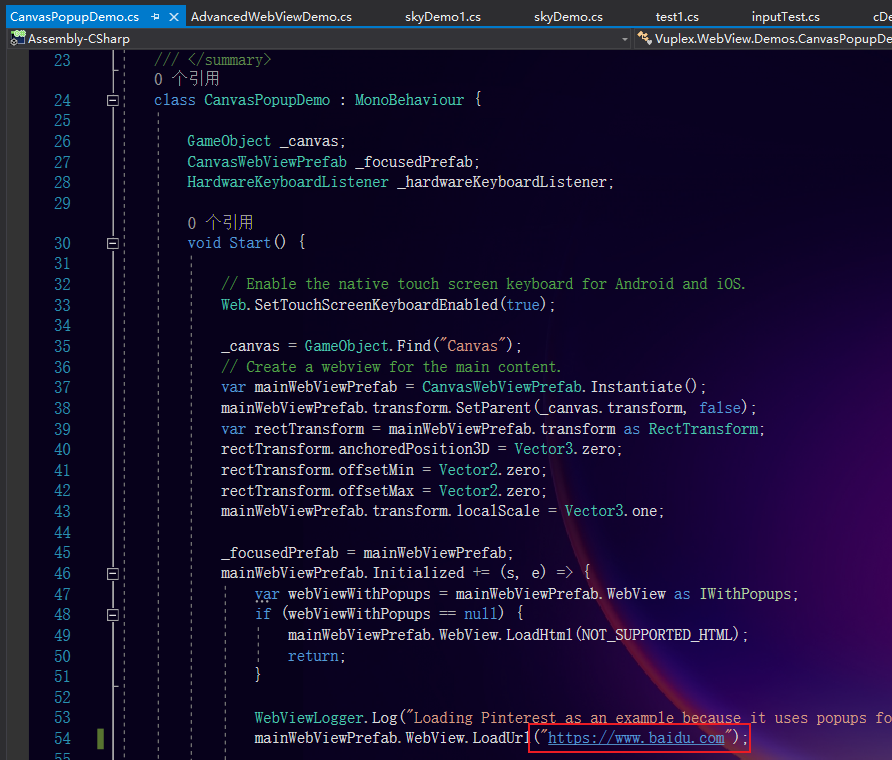The height and width of the screenshot is (760, 892).
Task: Open the https://www.baidu.com link
Action: (636, 738)
